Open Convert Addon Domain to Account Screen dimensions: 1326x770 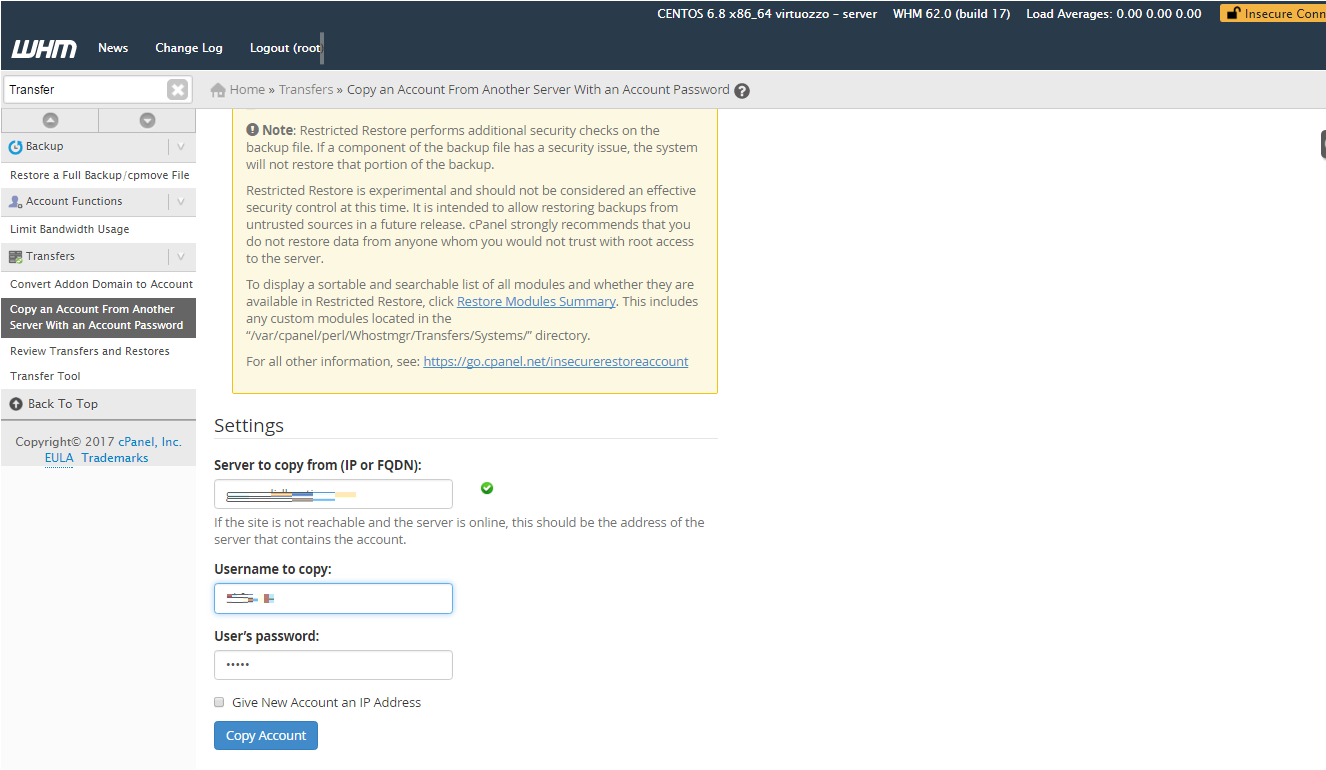(102, 284)
